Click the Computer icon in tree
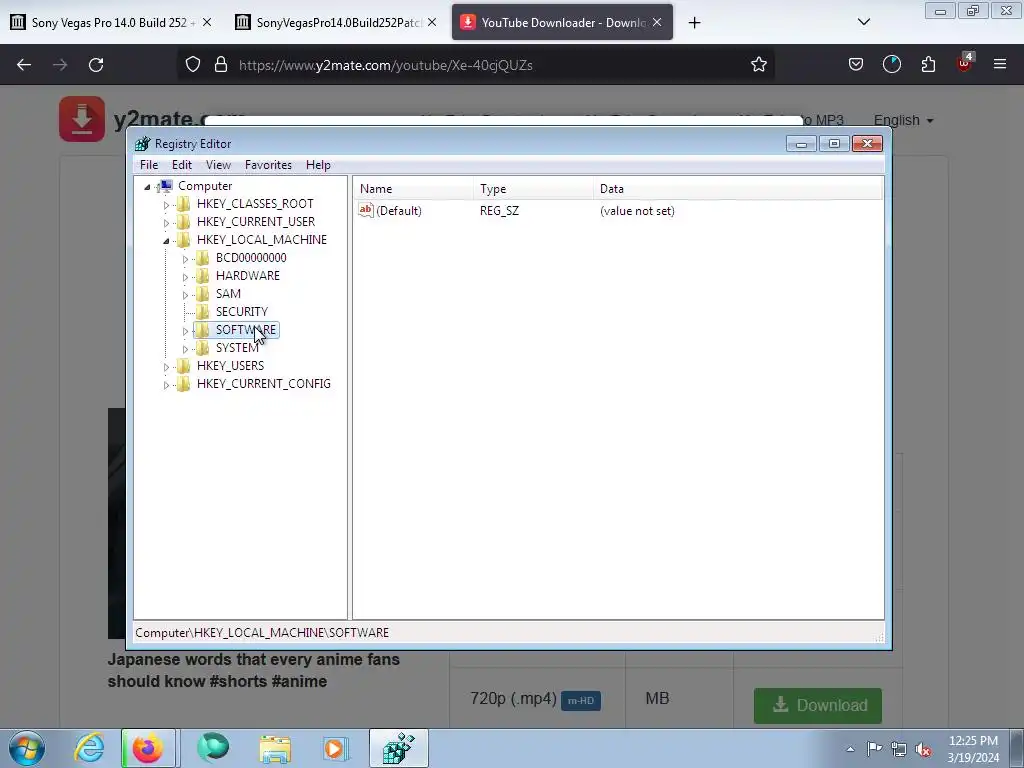1024x768 pixels. [x=166, y=186]
